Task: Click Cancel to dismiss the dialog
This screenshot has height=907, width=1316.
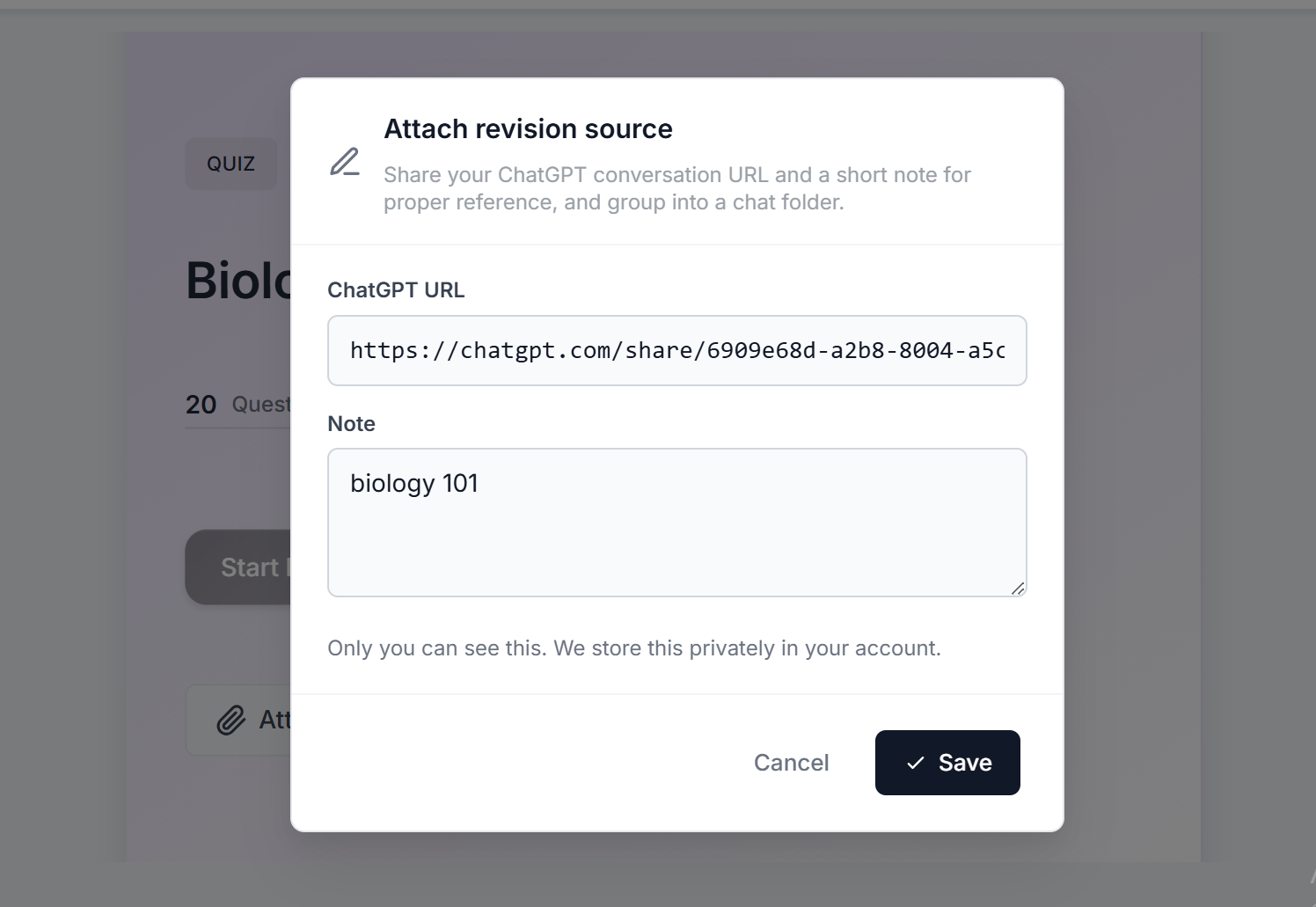Action: [790, 763]
